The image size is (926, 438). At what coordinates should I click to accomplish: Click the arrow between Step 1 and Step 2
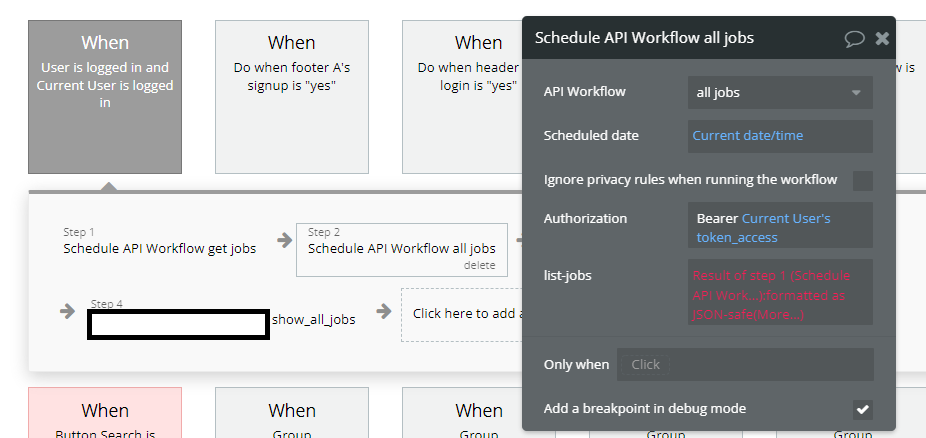tap(285, 239)
